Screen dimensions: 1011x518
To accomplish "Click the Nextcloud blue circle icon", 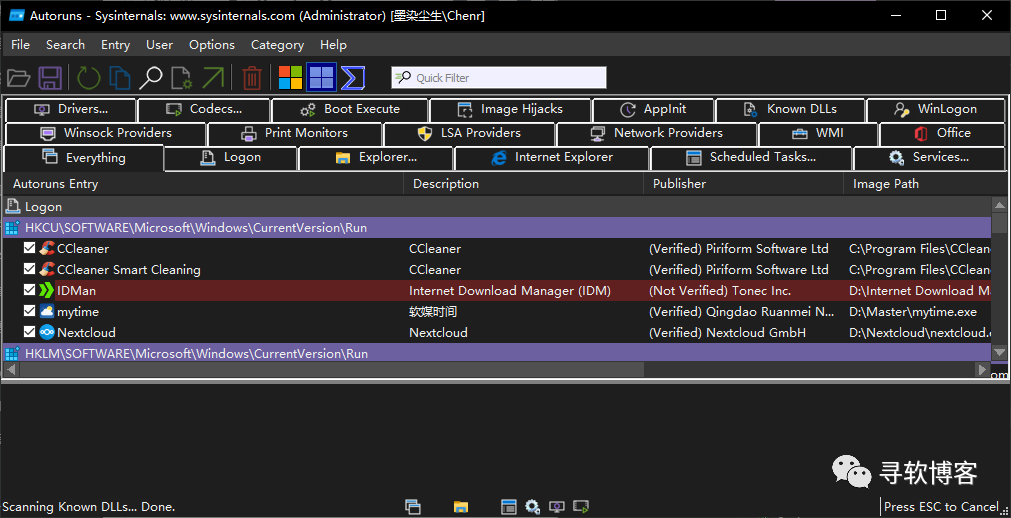I will pyautogui.click(x=47, y=333).
